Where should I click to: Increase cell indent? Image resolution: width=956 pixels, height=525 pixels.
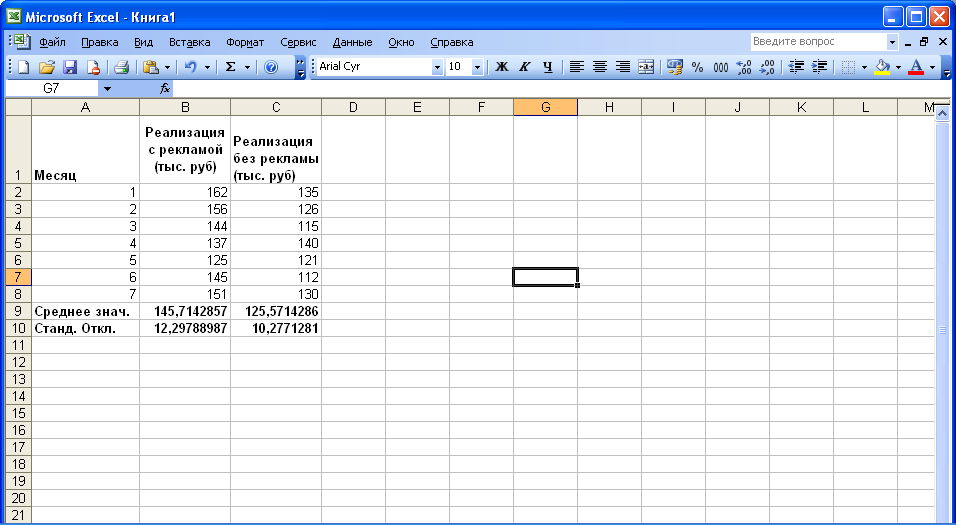[x=819, y=67]
